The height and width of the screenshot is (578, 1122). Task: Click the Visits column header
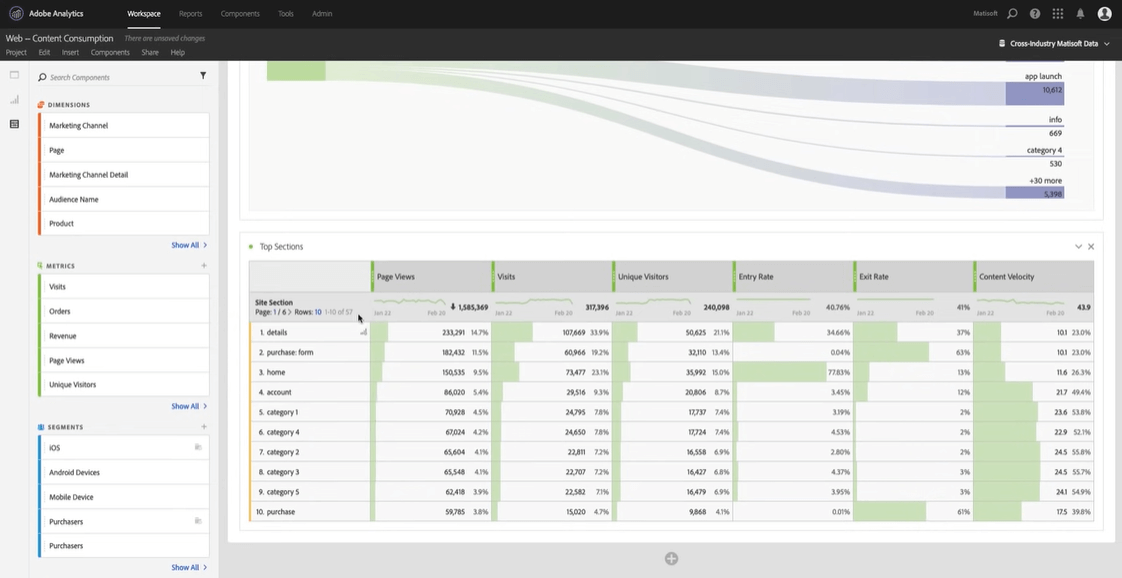pyautogui.click(x=552, y=276)
